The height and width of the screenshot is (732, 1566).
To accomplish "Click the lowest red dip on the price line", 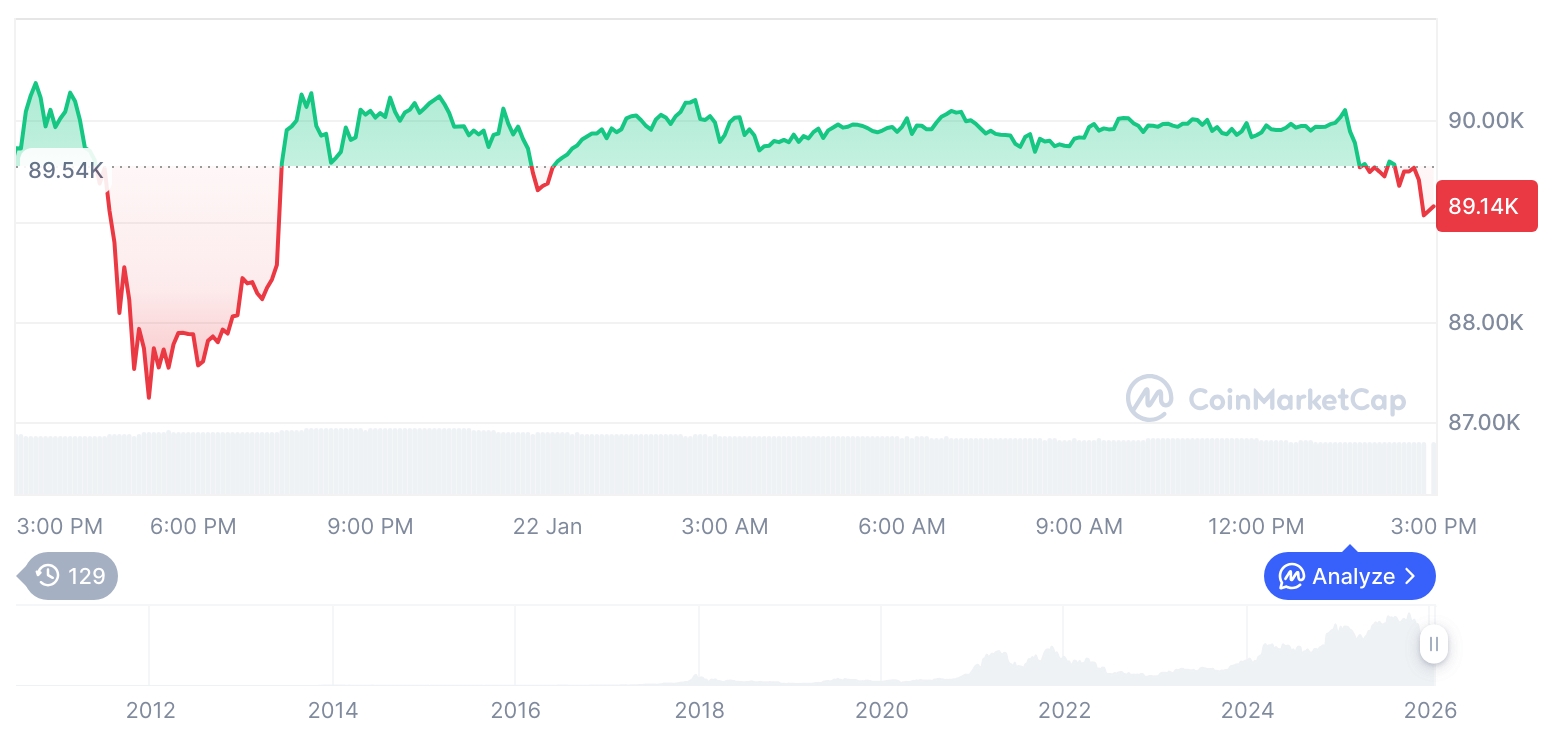I will pos(149,397).
